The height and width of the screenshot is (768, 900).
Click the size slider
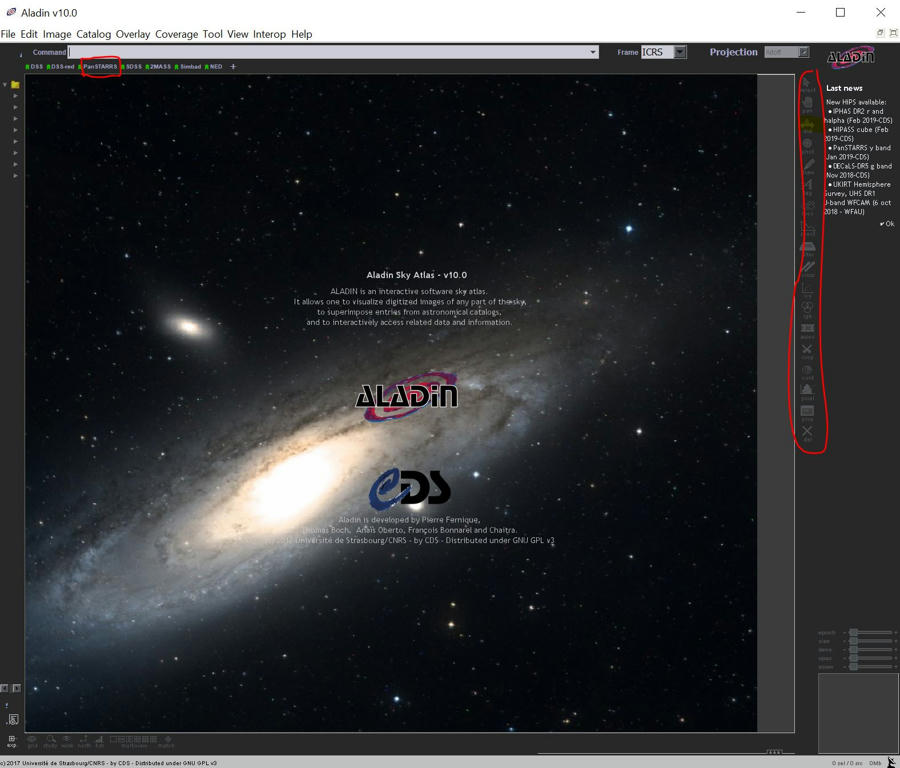point(869,641)
